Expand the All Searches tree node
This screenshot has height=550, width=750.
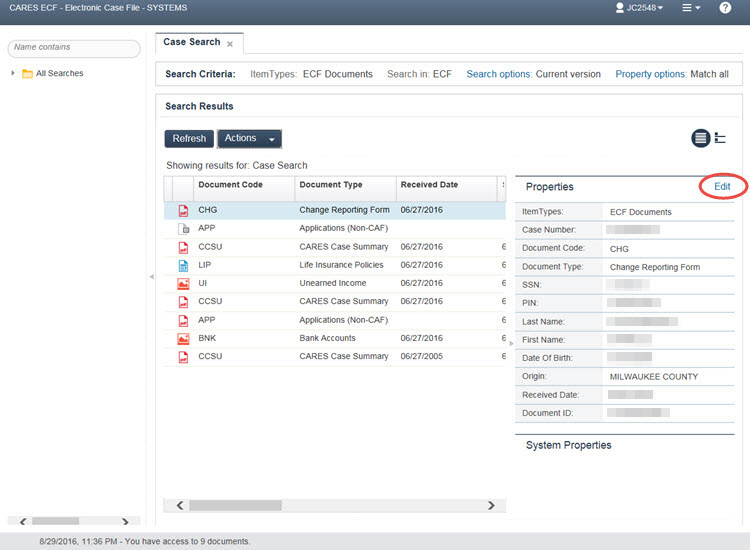13,74
